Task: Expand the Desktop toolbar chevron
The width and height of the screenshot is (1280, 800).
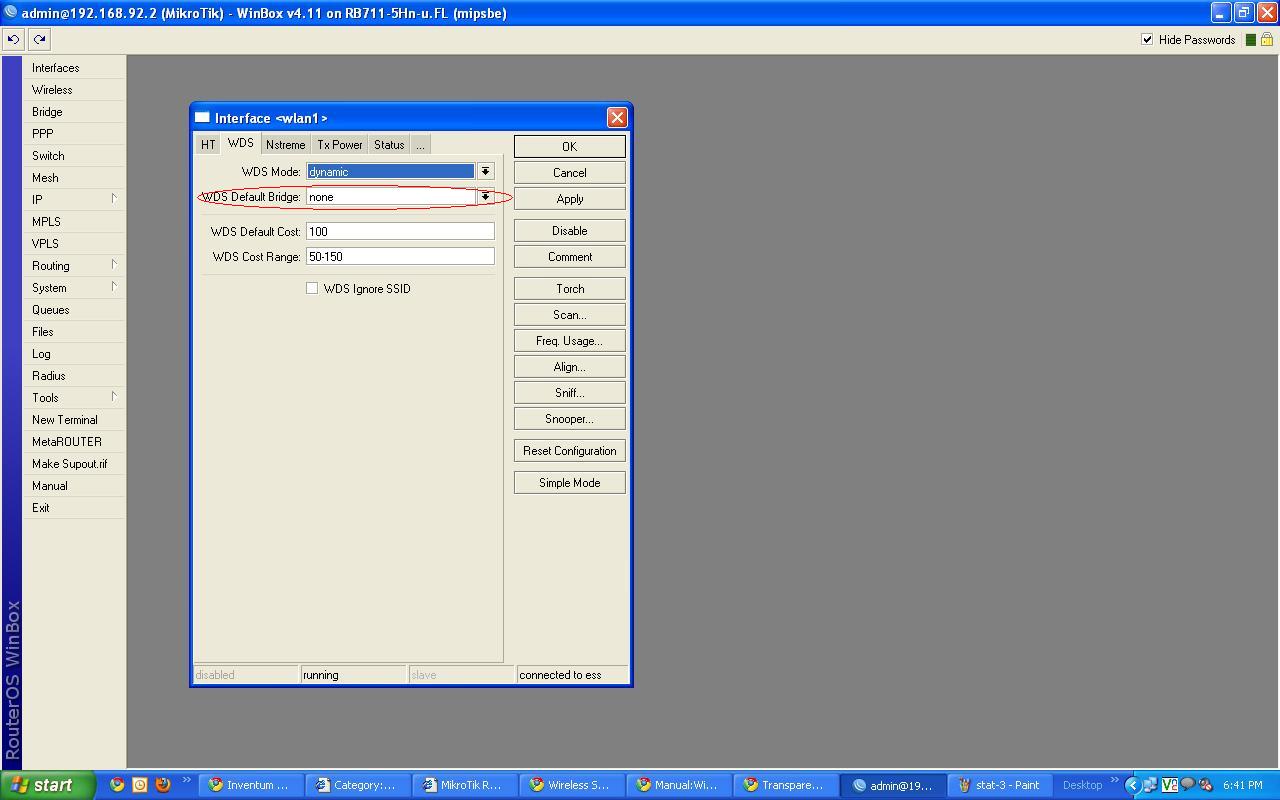Action: [1114, 782]
